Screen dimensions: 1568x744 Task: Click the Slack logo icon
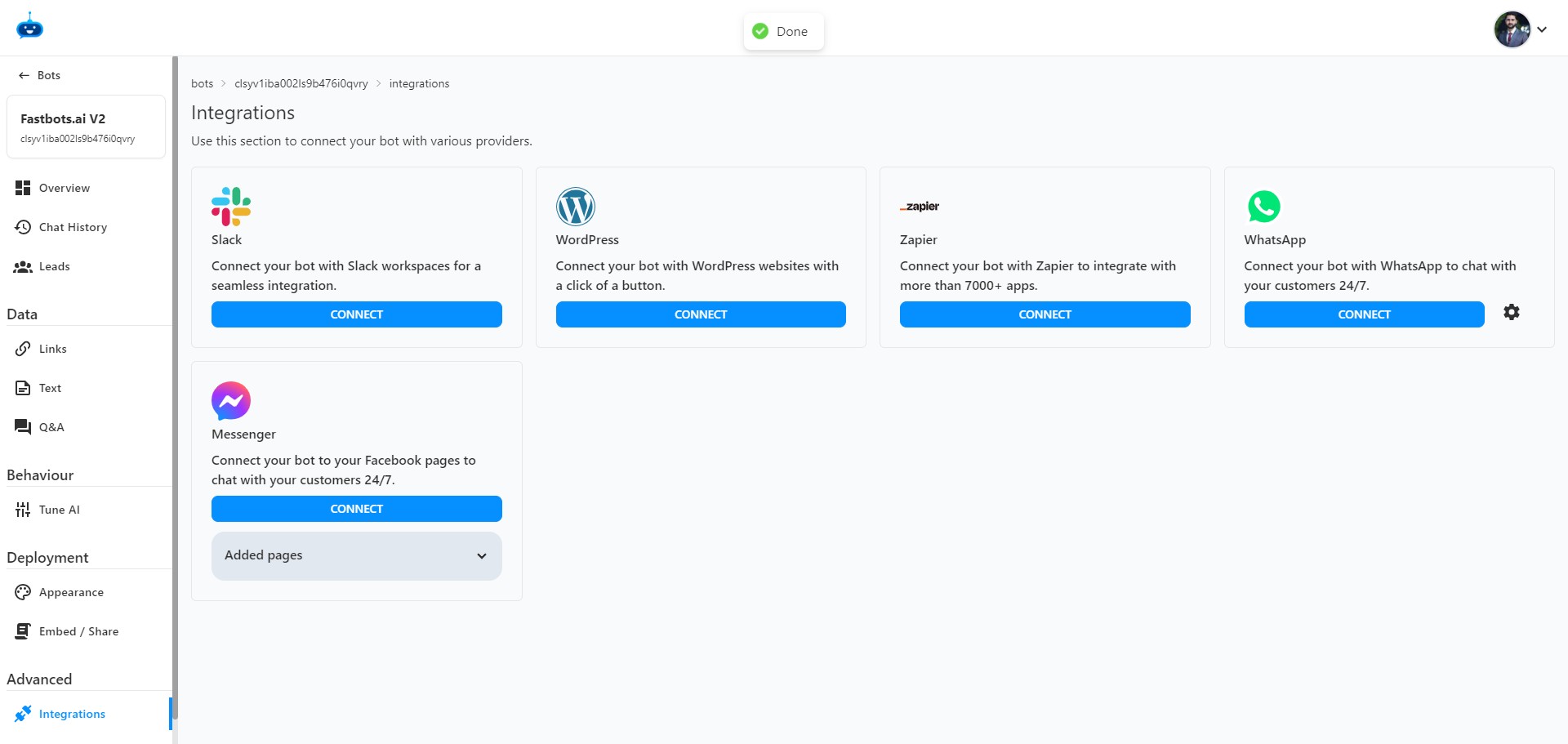point(231,207)
